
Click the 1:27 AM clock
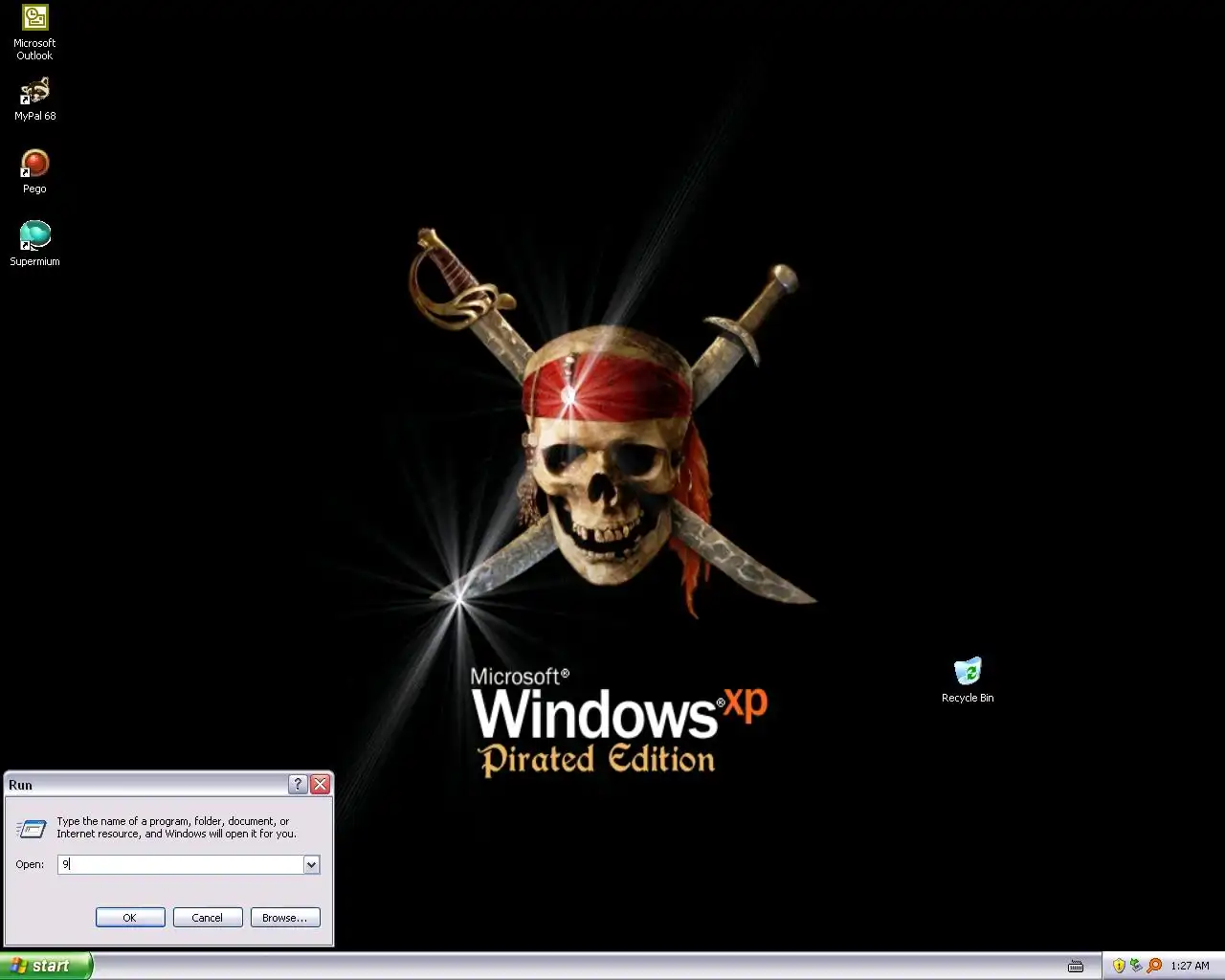1190,966
